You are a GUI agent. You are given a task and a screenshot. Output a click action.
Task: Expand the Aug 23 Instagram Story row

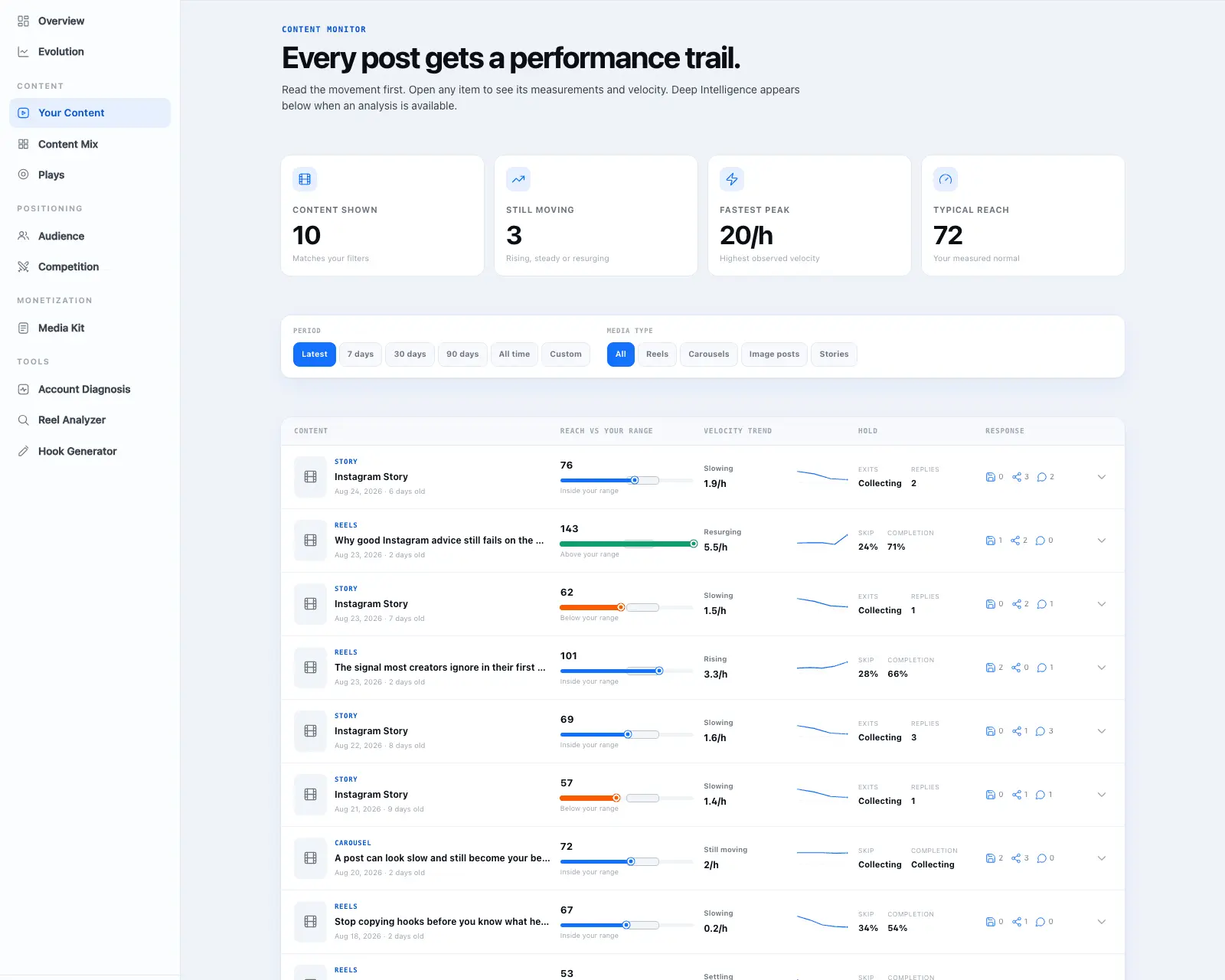tap(1102, 604)
